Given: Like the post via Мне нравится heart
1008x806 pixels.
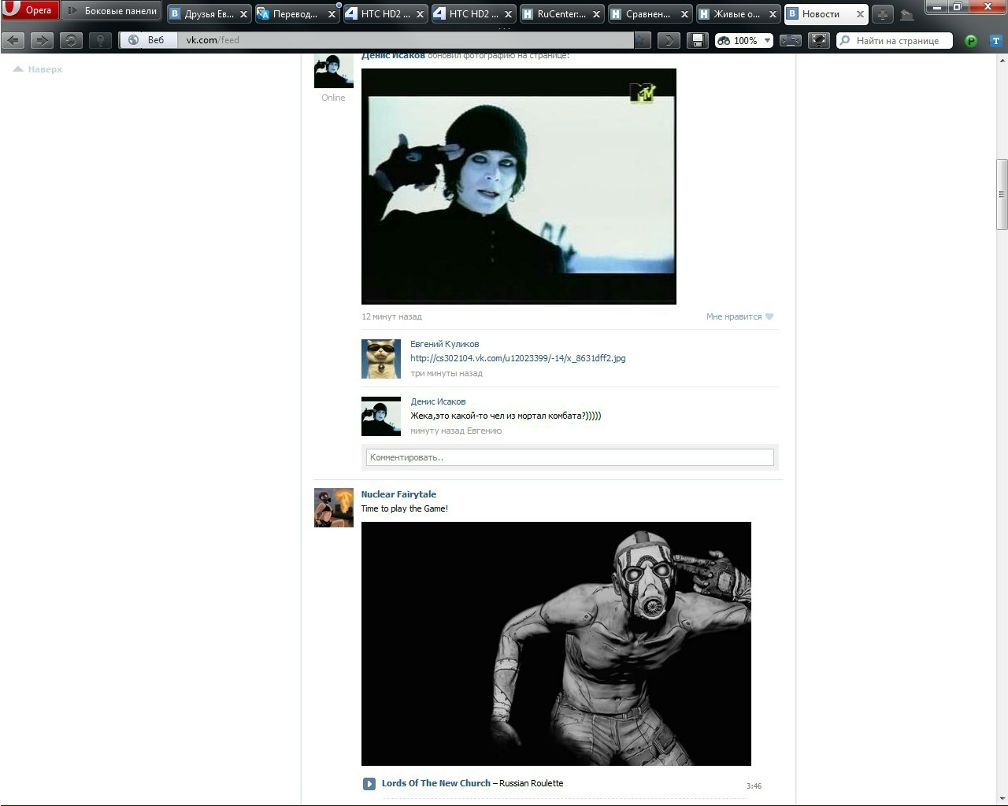Looking at the screenshot, I should point(740,317).
